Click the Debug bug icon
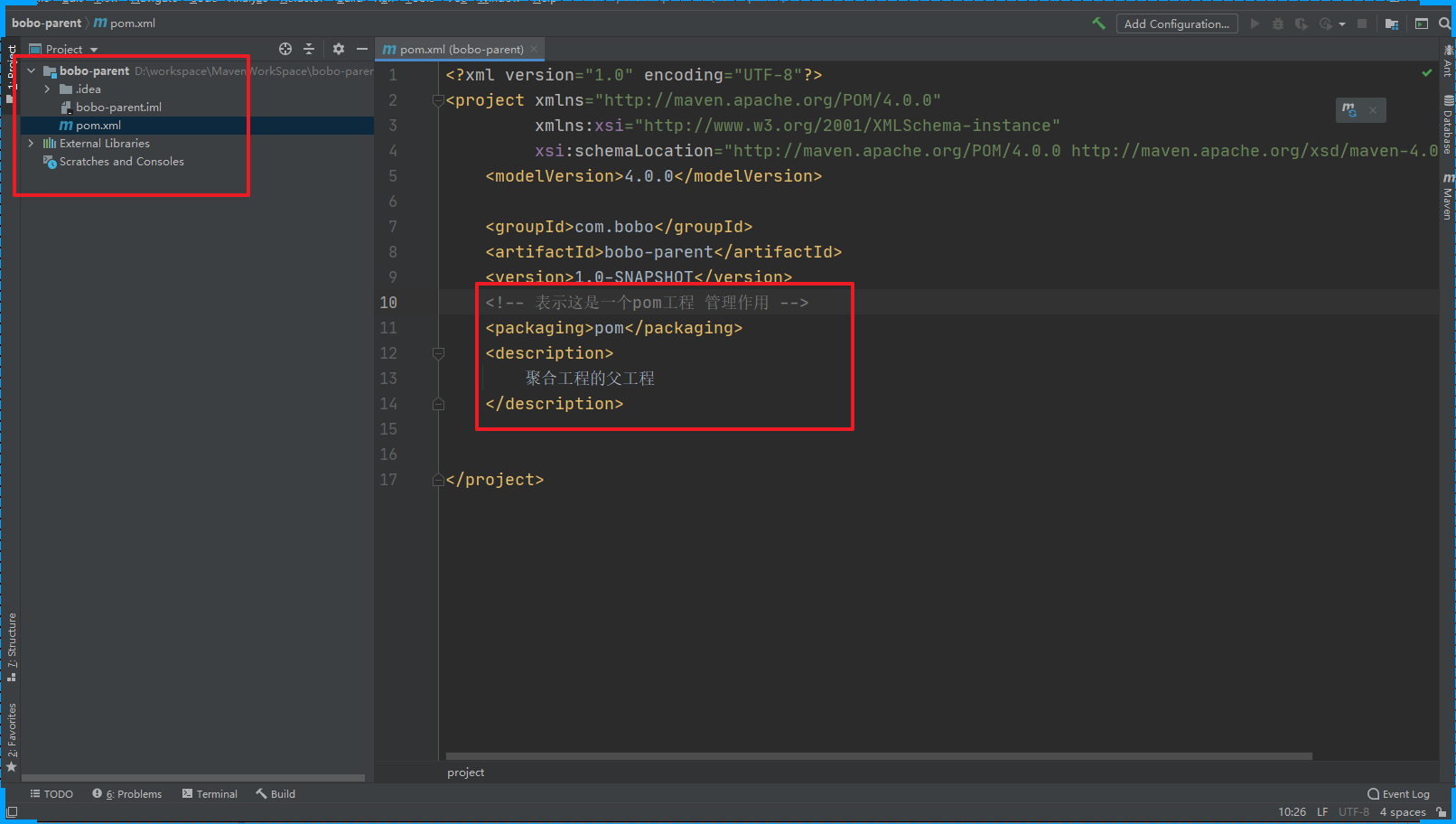1456x824 pixels. (1278, 23)
